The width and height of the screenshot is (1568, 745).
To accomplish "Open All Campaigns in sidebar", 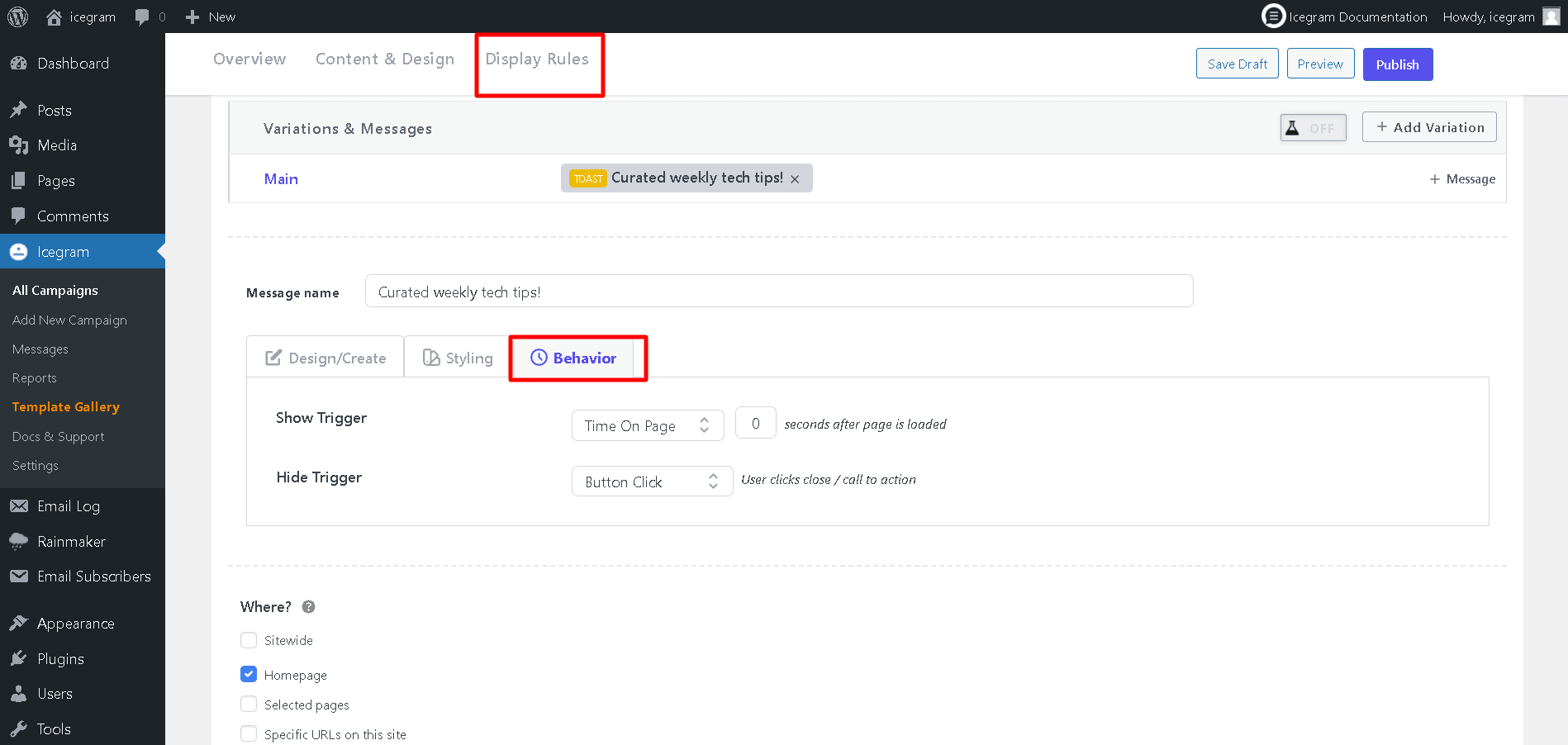I will tap(55, 291).
